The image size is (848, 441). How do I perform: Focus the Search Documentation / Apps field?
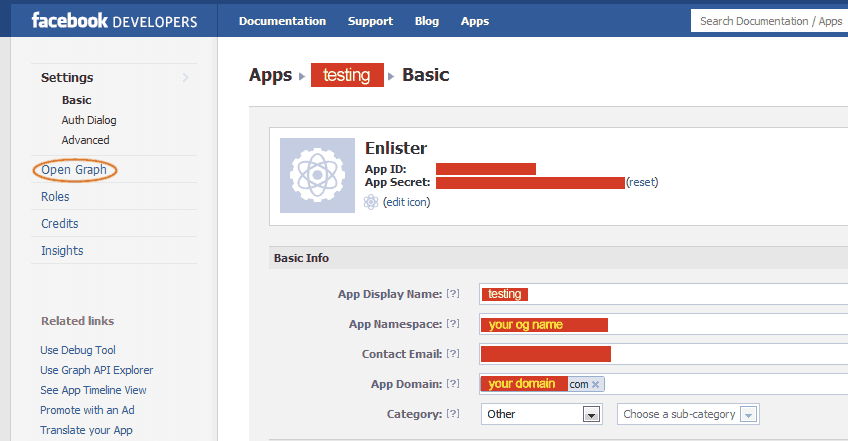point(769,21)
